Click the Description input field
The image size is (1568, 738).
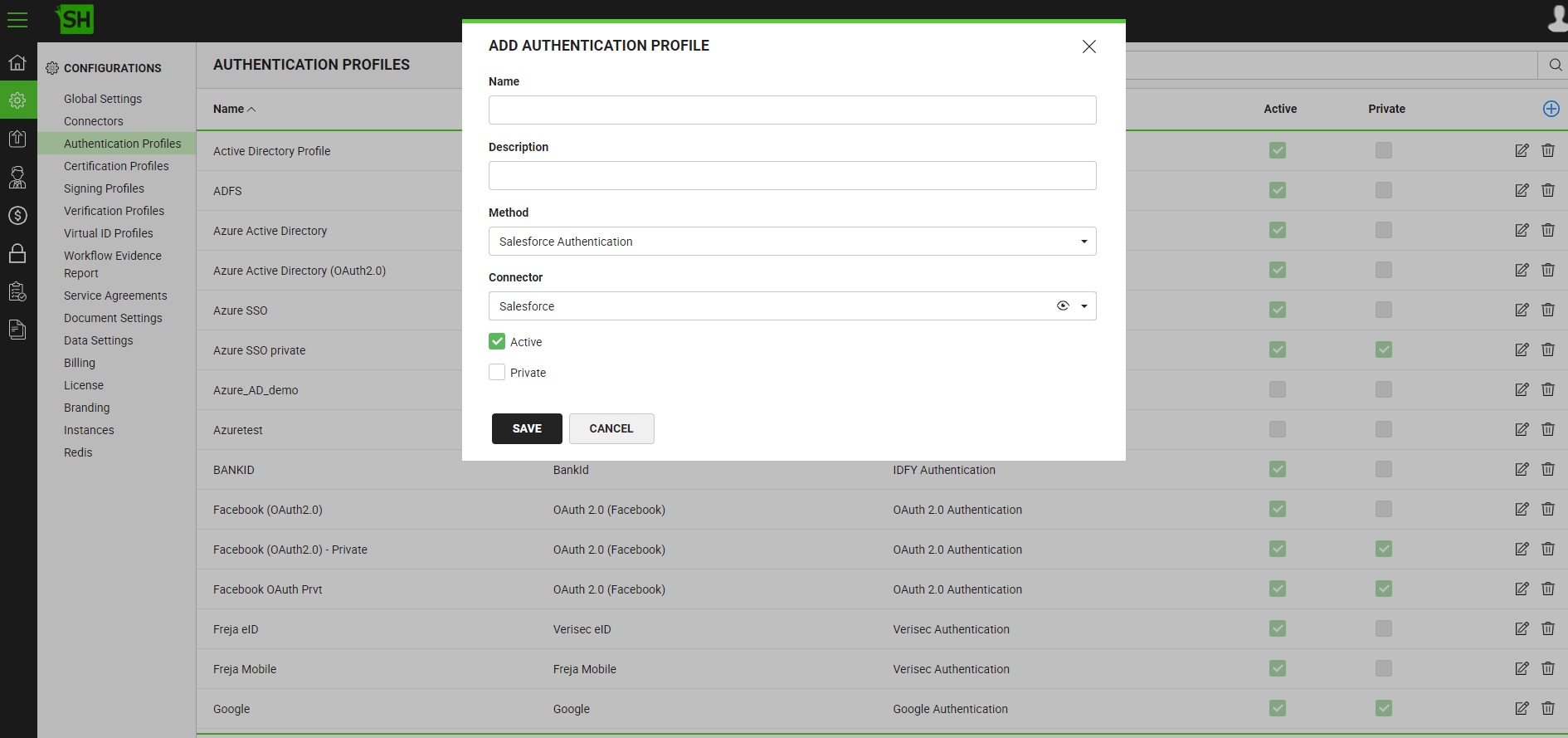[x=792, y=175]
